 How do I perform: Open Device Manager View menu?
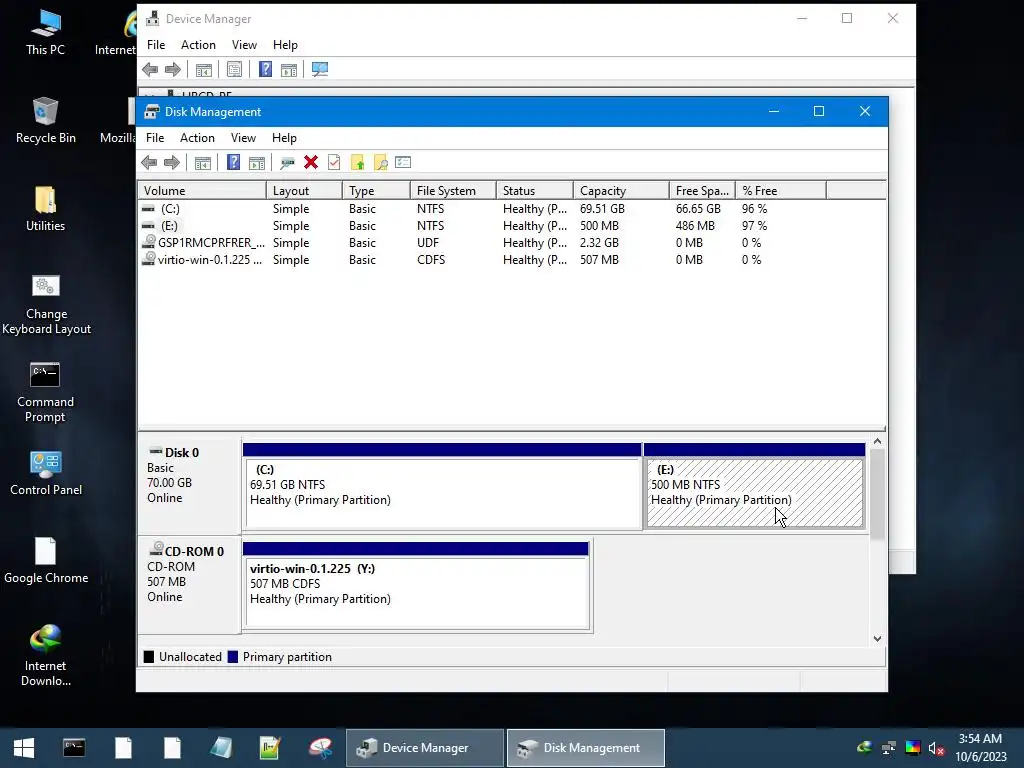coord(244,45)
